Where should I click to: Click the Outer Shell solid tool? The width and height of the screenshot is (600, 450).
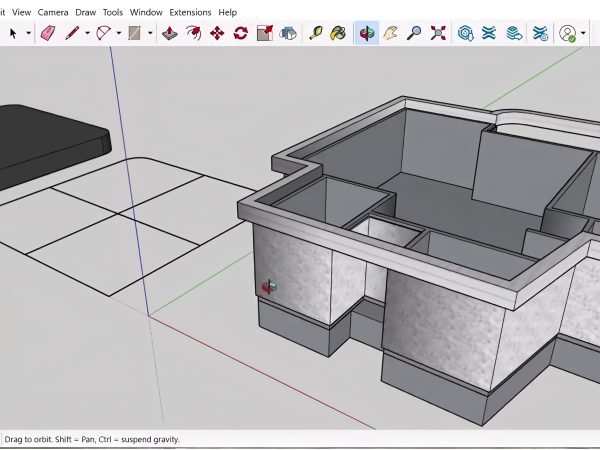[288, 33]
